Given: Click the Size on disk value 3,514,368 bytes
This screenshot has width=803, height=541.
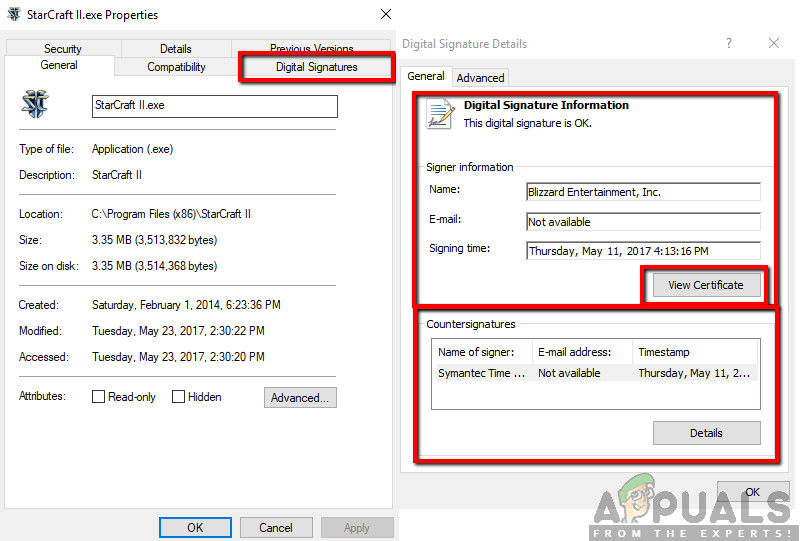Looking at the screenshot, I should [155, 266].
